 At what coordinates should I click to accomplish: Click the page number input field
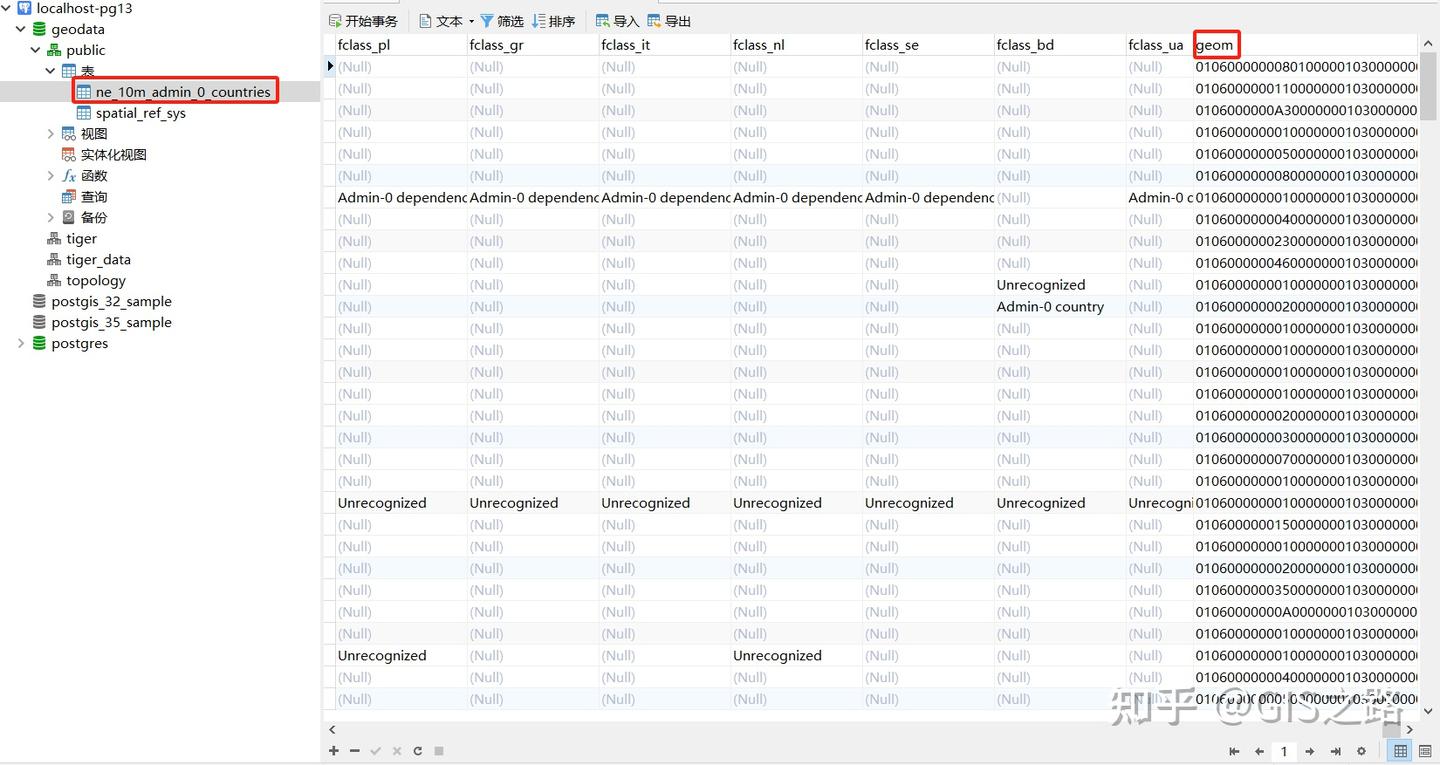coord(1284,751)
